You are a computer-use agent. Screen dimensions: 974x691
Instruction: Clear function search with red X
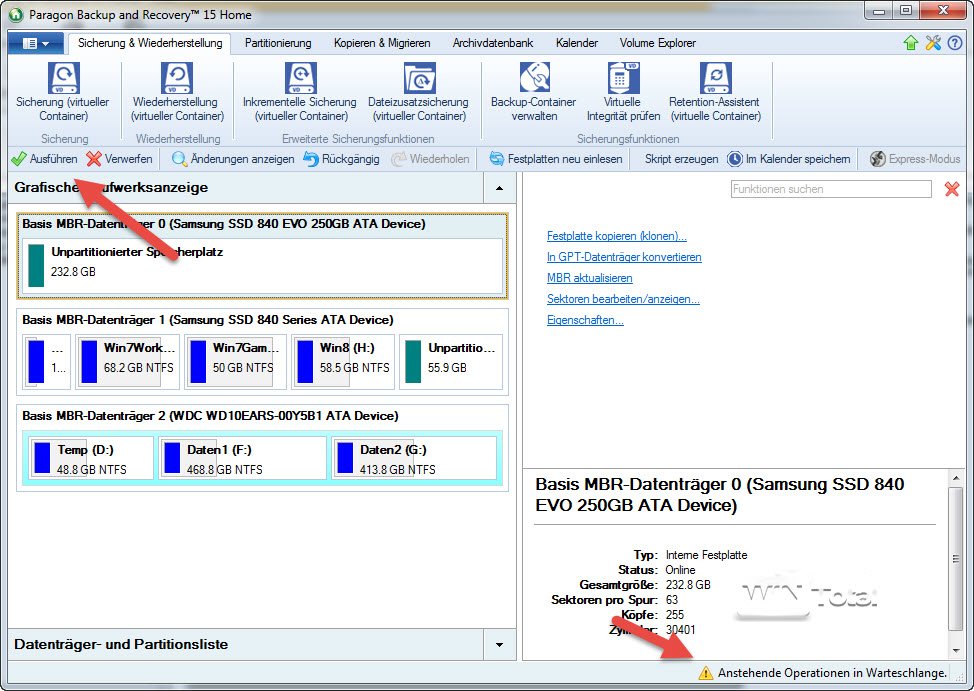[952, 189]
